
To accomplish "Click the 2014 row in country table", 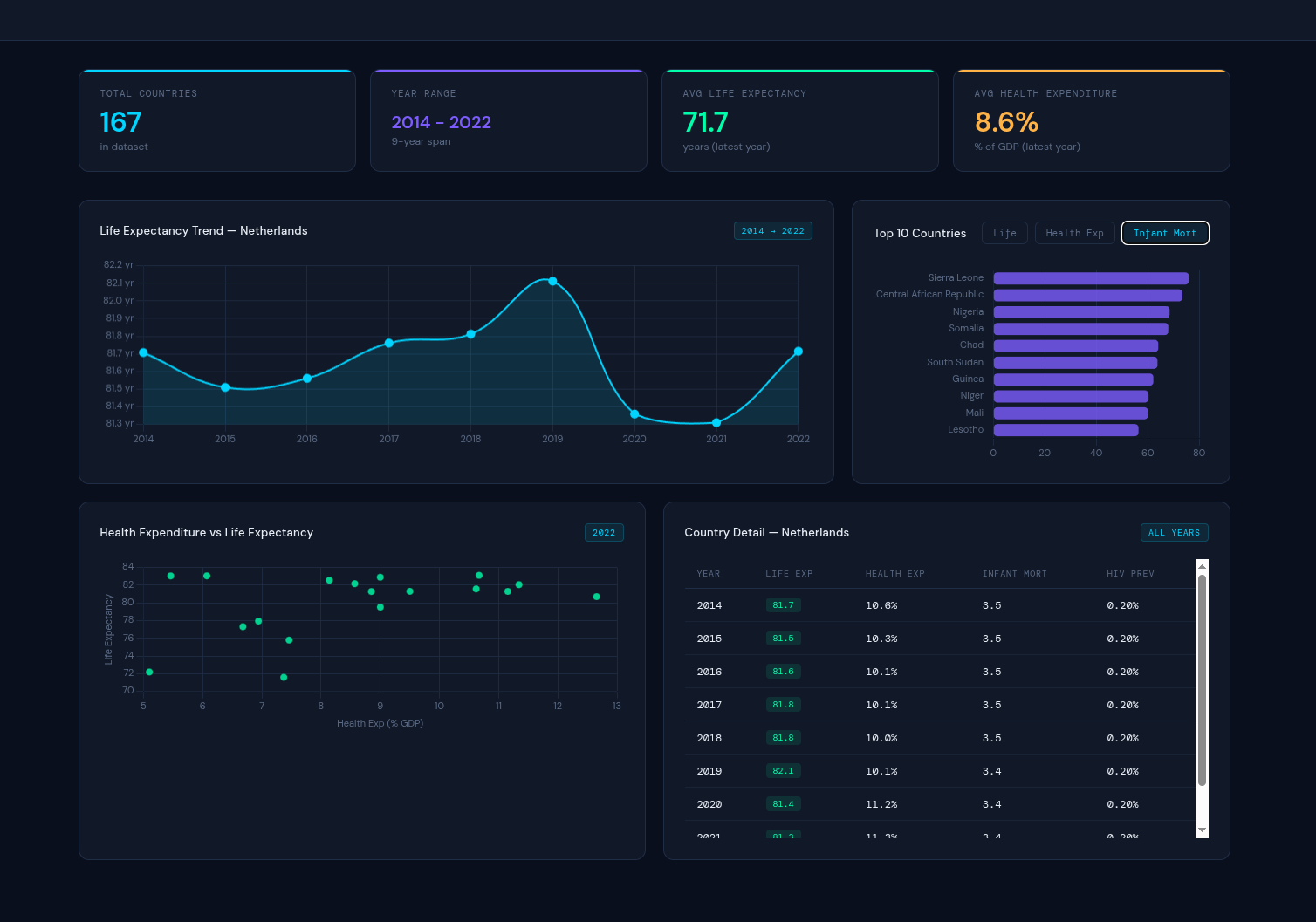I will click(x=873, y=604).
